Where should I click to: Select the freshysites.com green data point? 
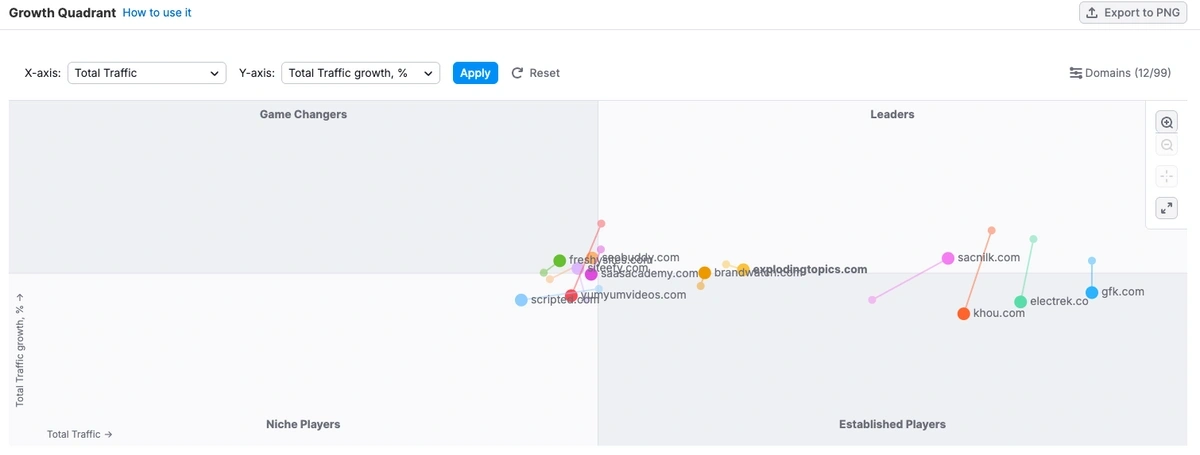tap(560, 261)
